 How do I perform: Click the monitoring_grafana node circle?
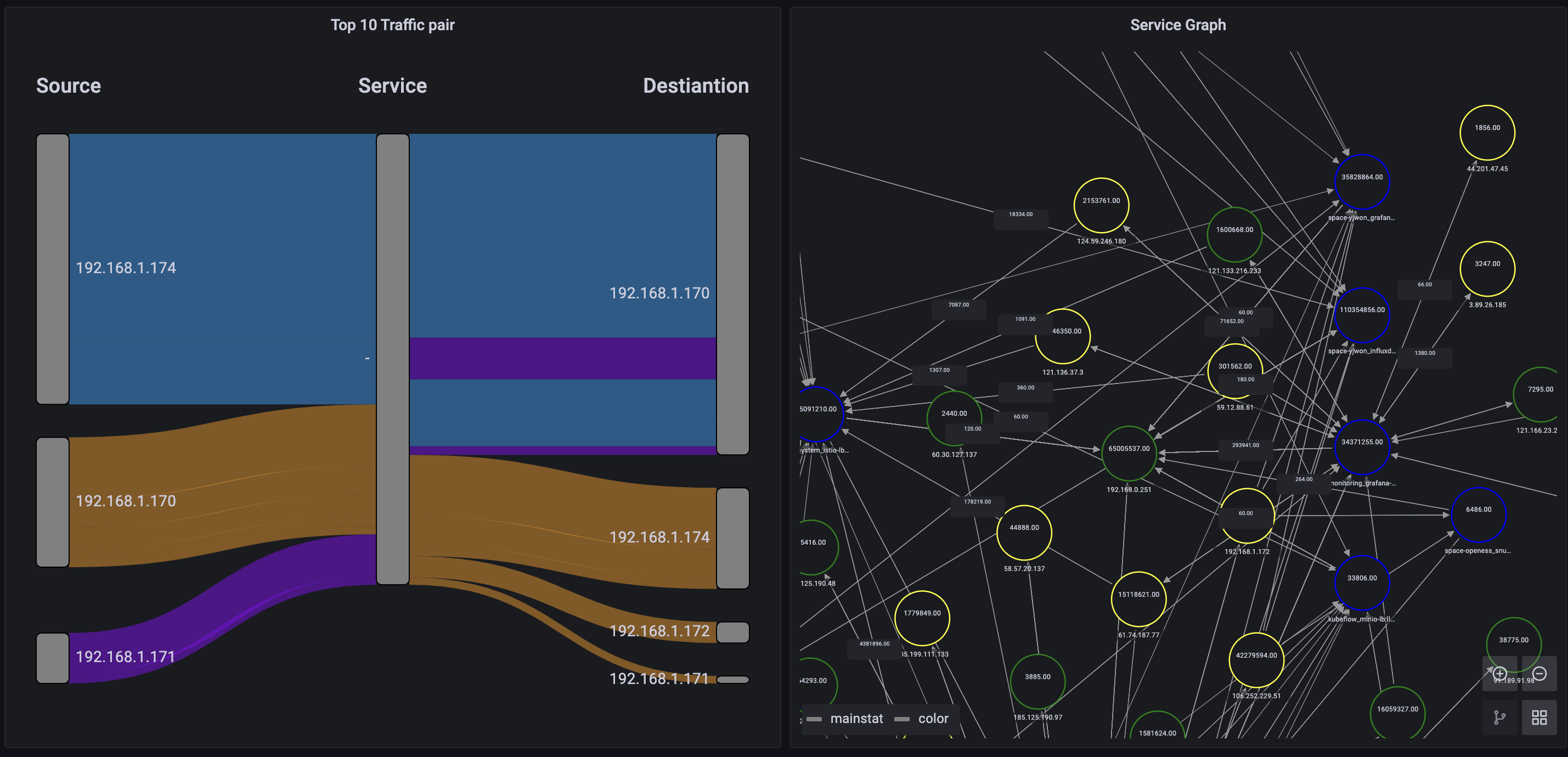point(1362,447)
